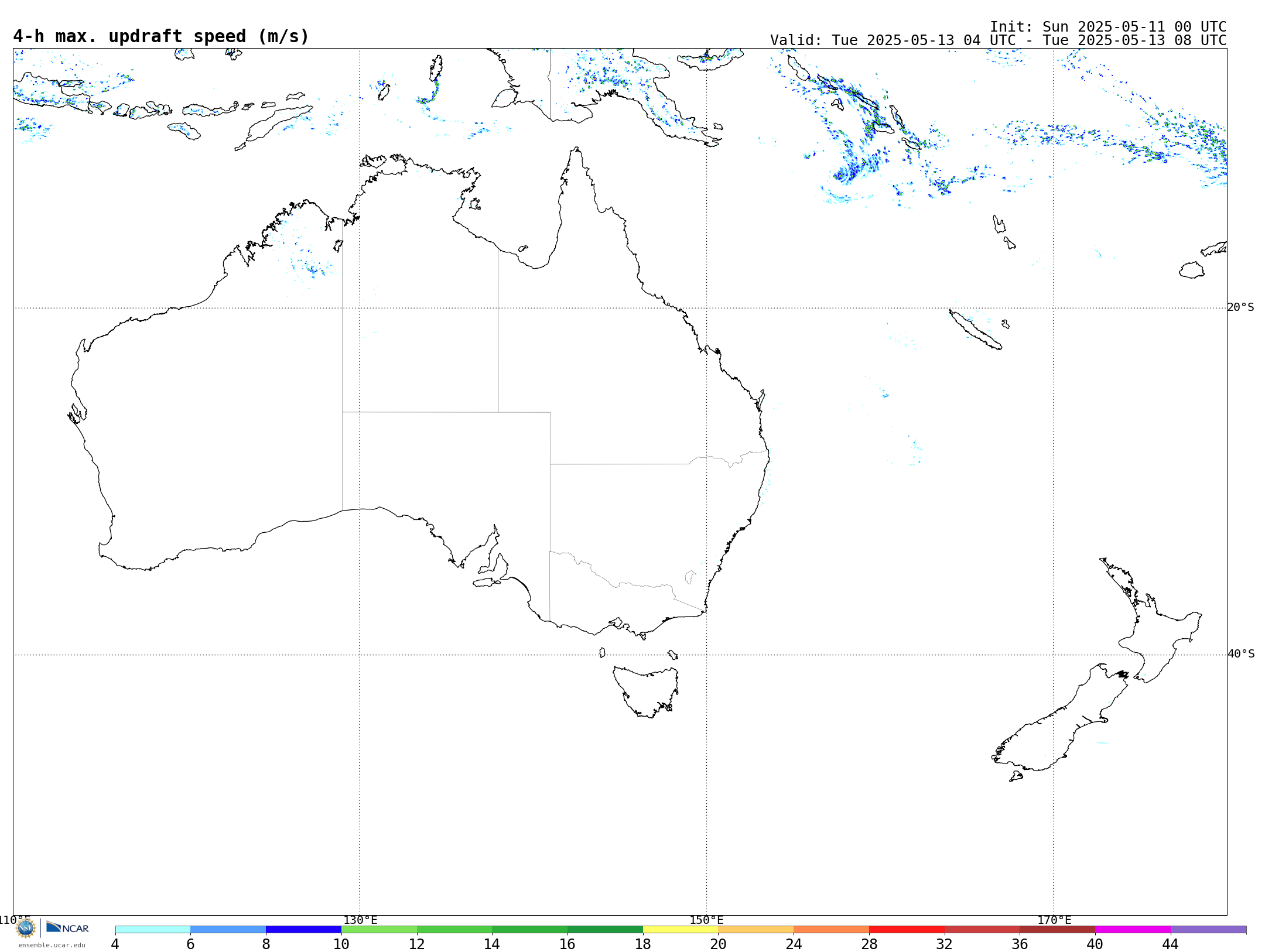Click the colorbar tick label '36'
1265x952 pixels.
[x=1020, y=944]
